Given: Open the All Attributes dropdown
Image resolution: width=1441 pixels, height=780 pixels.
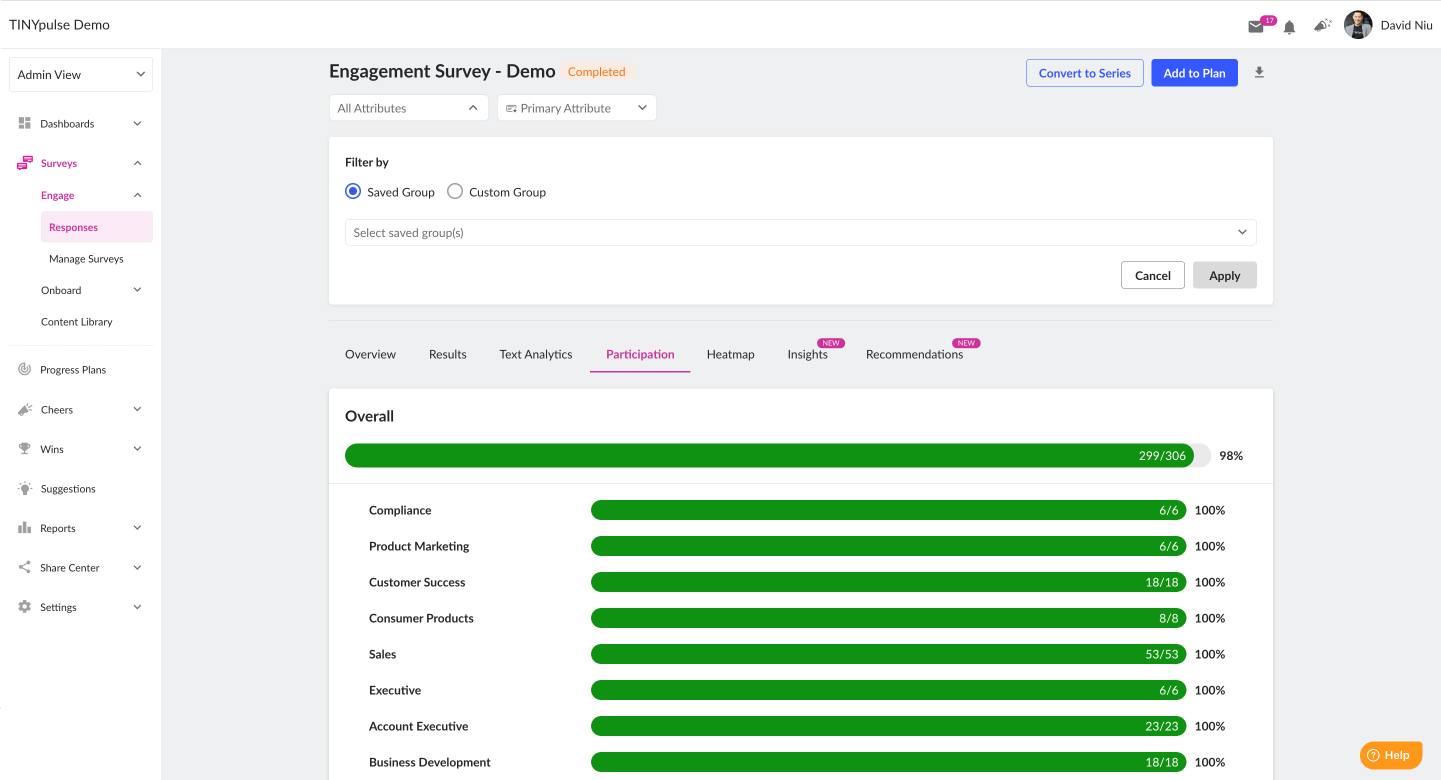Looking at the screenshot, I should [409, 108].
